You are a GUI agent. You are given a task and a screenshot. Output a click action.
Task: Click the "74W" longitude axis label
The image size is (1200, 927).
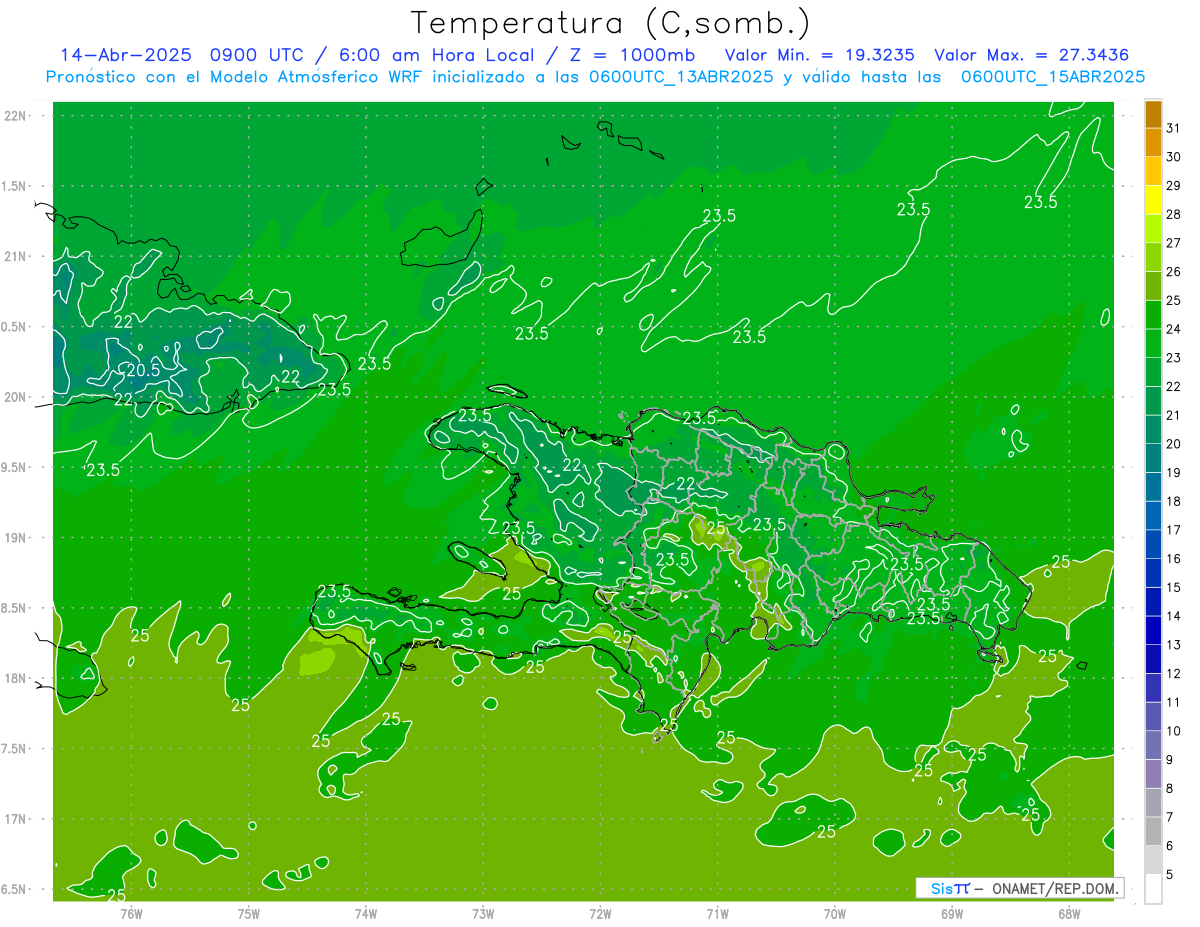(366, 914)
